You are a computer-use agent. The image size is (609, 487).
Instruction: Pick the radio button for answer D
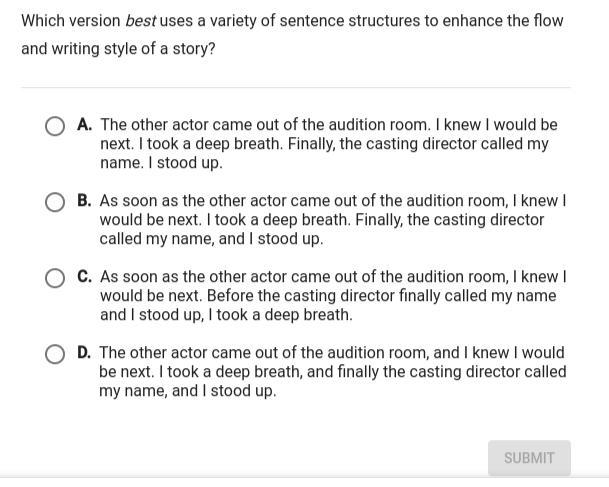click(x=56, y=354)
